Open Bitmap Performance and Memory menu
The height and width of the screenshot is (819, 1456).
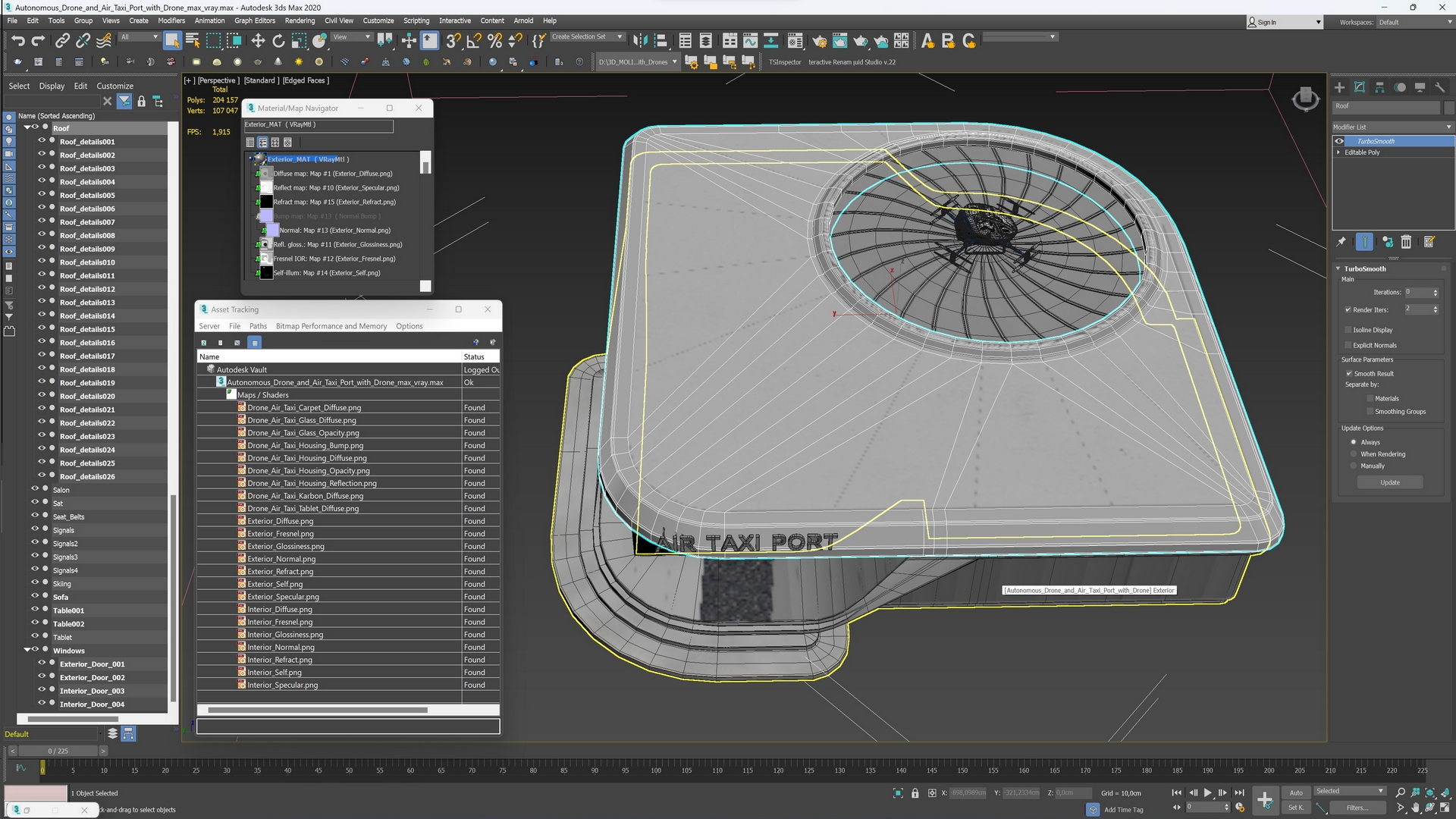(331, 326)
